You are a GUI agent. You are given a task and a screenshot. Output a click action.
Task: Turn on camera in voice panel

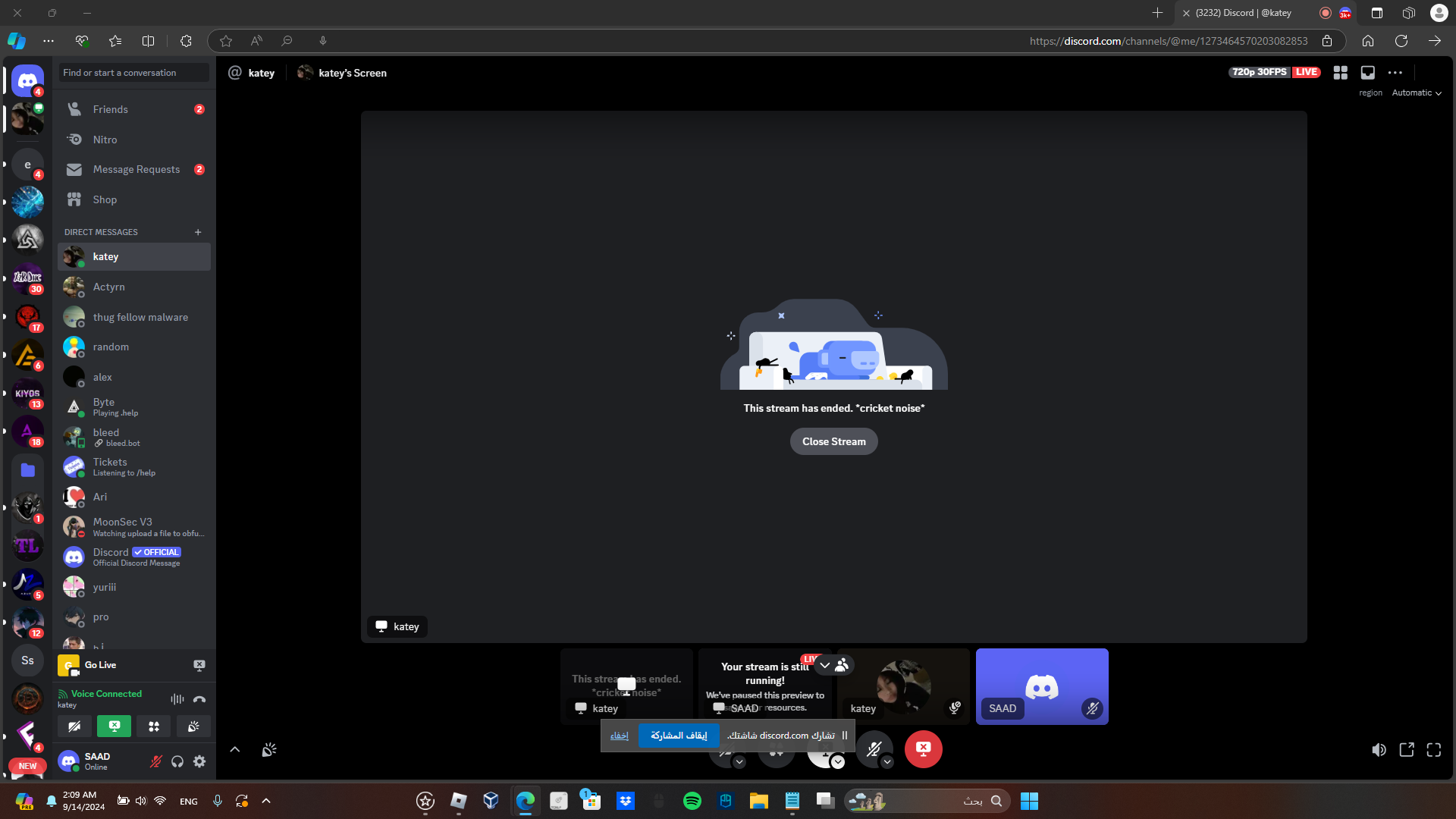[x=74, y=726]
